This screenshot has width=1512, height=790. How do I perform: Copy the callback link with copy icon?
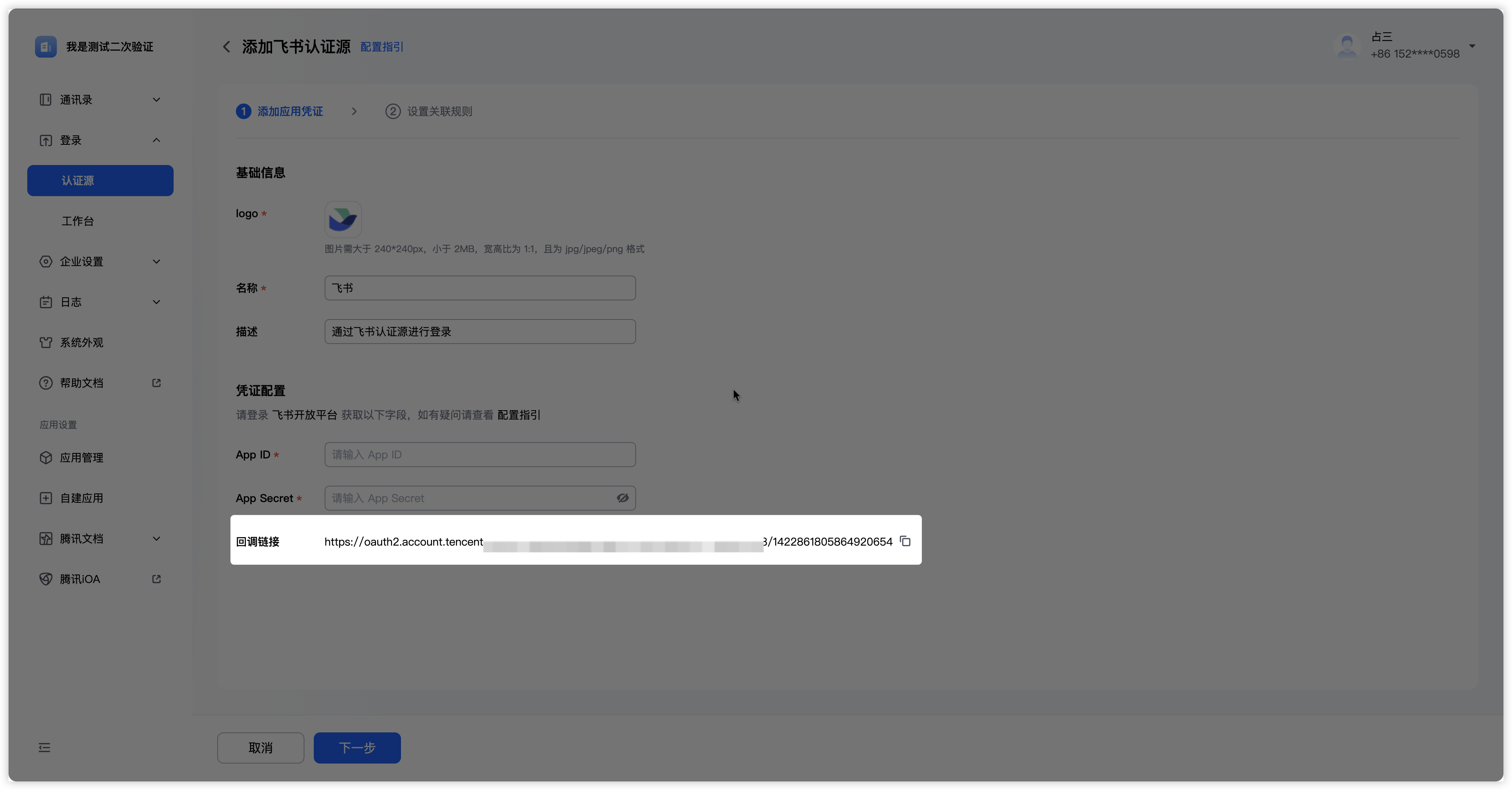905,541
